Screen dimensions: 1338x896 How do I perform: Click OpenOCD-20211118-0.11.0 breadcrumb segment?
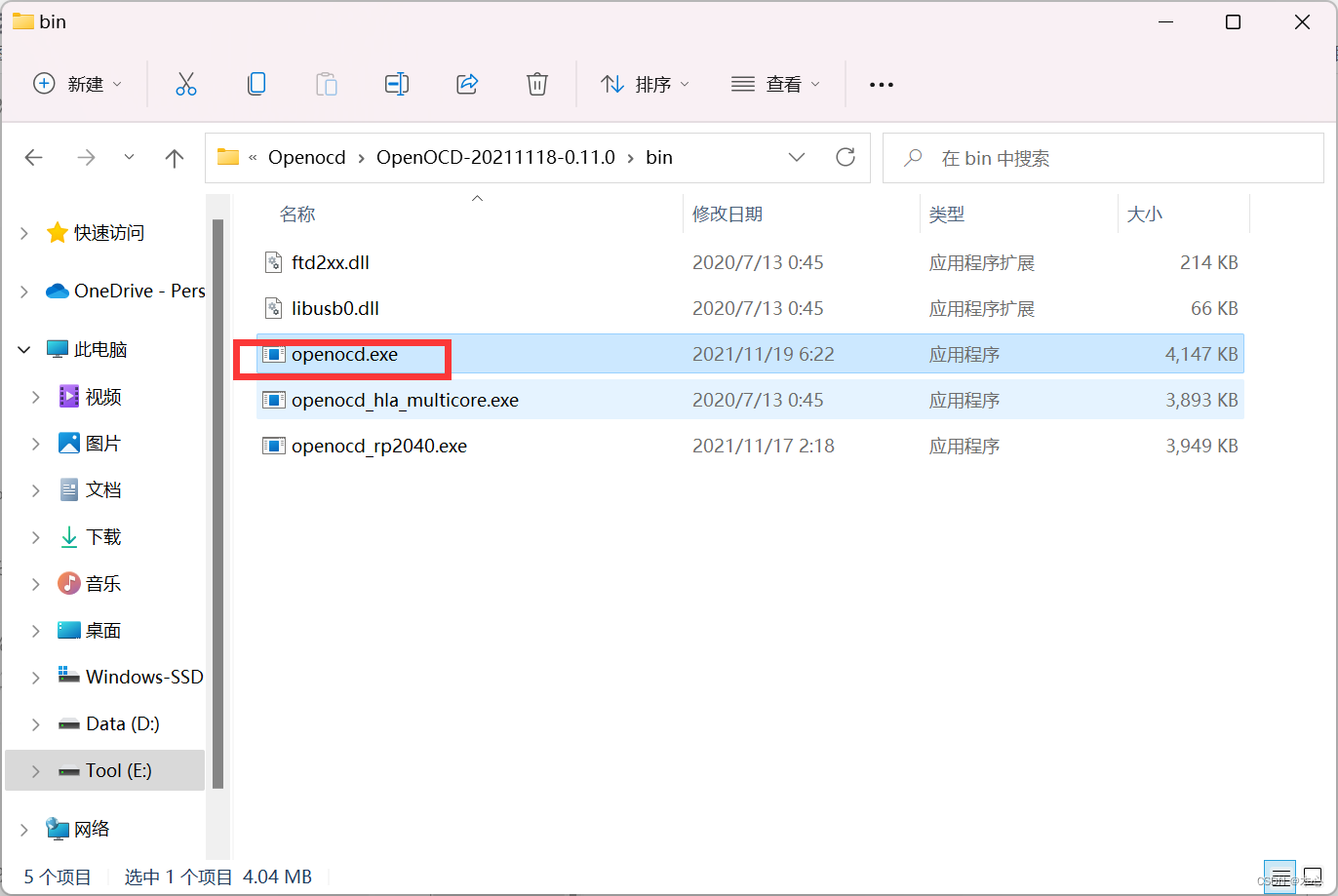[495, 157]
